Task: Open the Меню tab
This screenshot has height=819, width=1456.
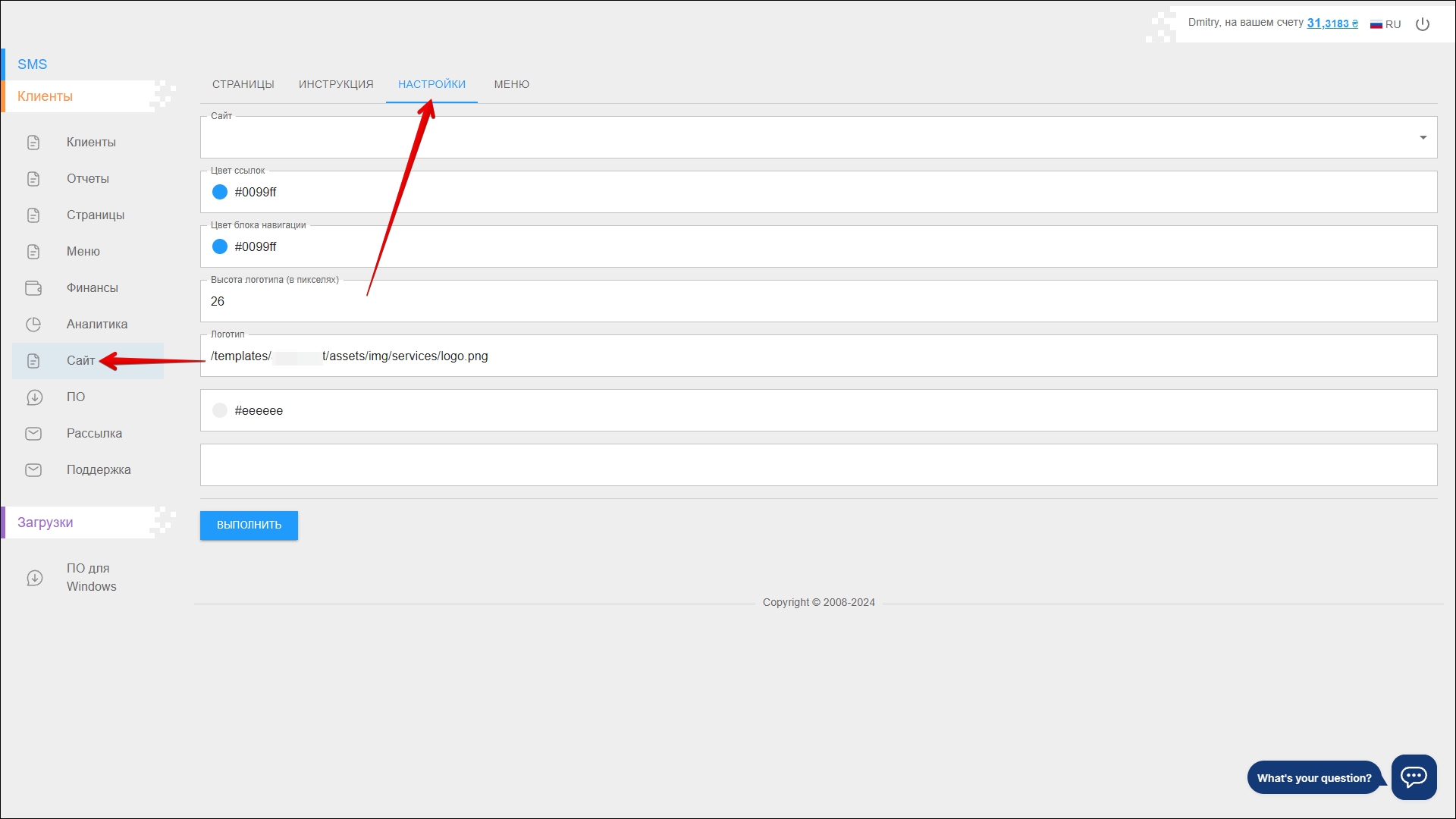Action: 511,84
